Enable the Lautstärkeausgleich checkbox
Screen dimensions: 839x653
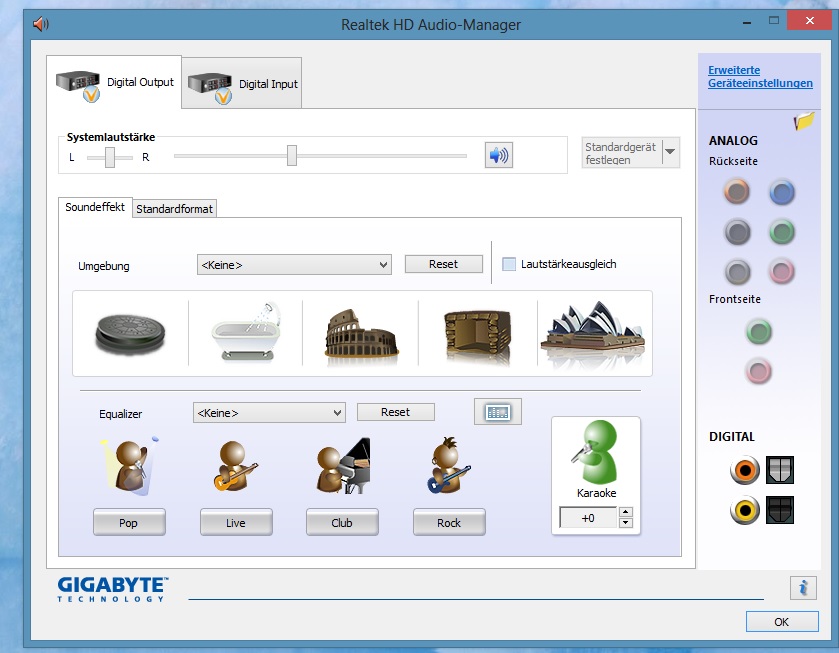pos(509,264)
